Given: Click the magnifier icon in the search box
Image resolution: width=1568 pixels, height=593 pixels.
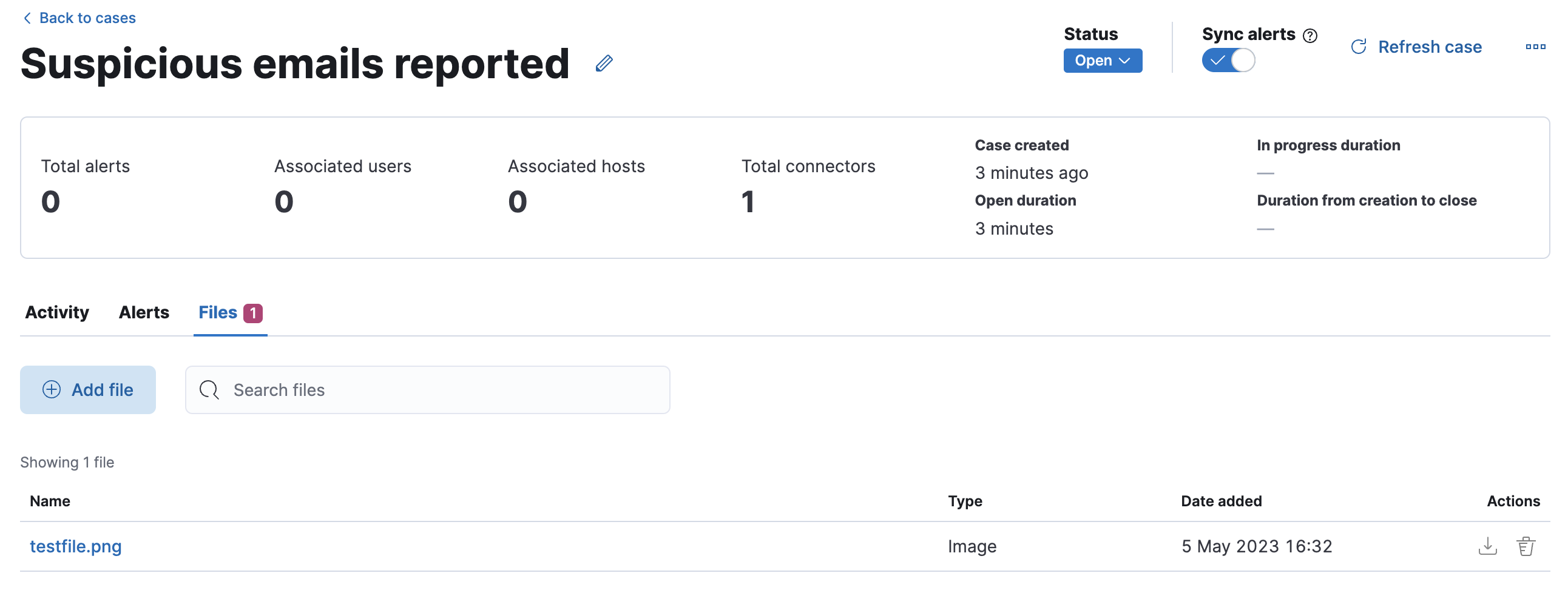Looking at the screenshot, I should pos(209,390).
